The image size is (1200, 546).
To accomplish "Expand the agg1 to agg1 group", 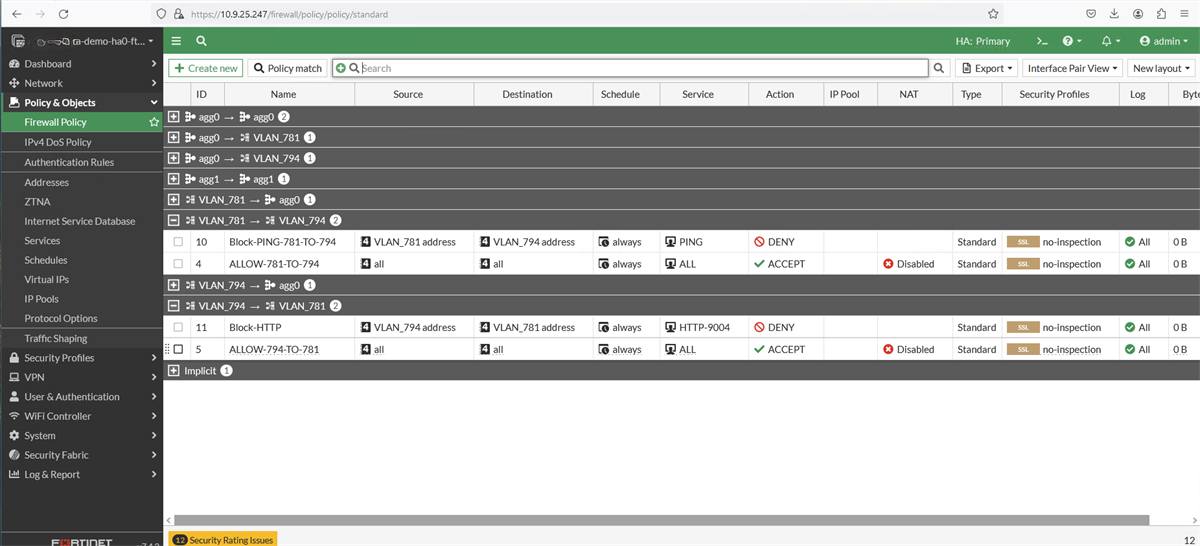I will pos(174,179).
